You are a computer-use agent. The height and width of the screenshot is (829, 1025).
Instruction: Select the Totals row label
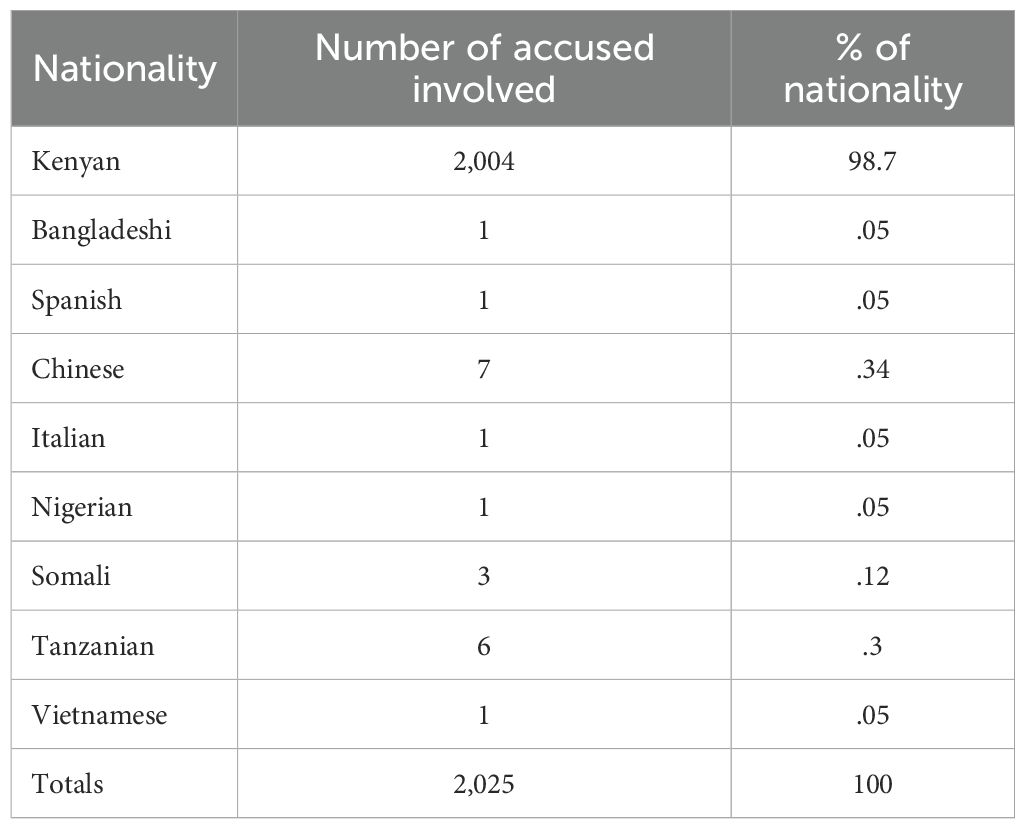pos(67,784)
